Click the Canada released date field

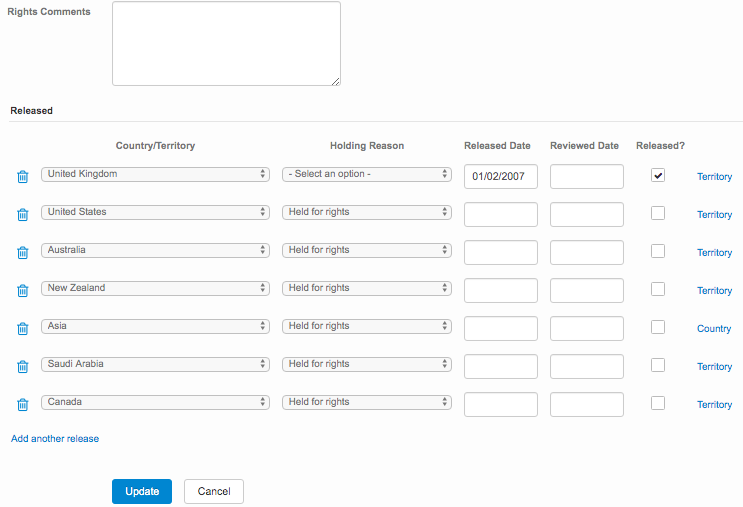(x=501, y=404)
